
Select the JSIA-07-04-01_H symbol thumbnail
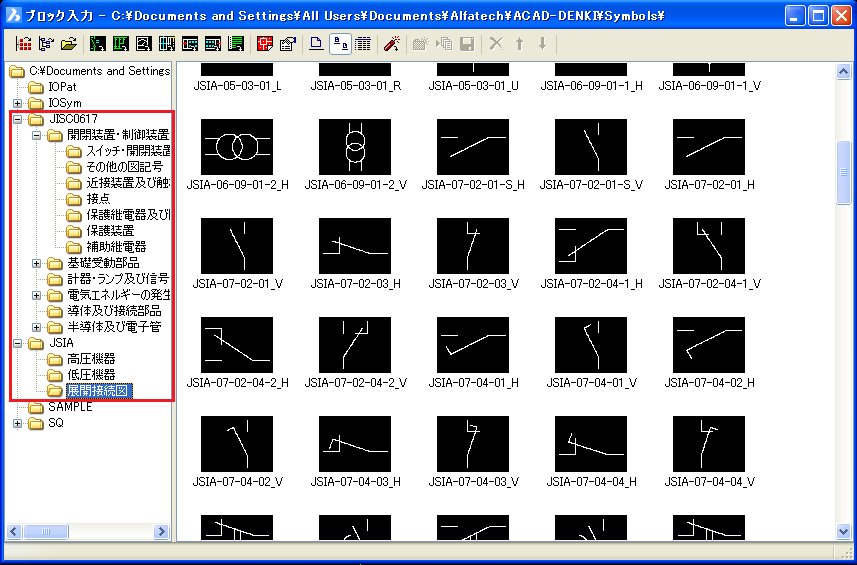(x=473, y=345)
